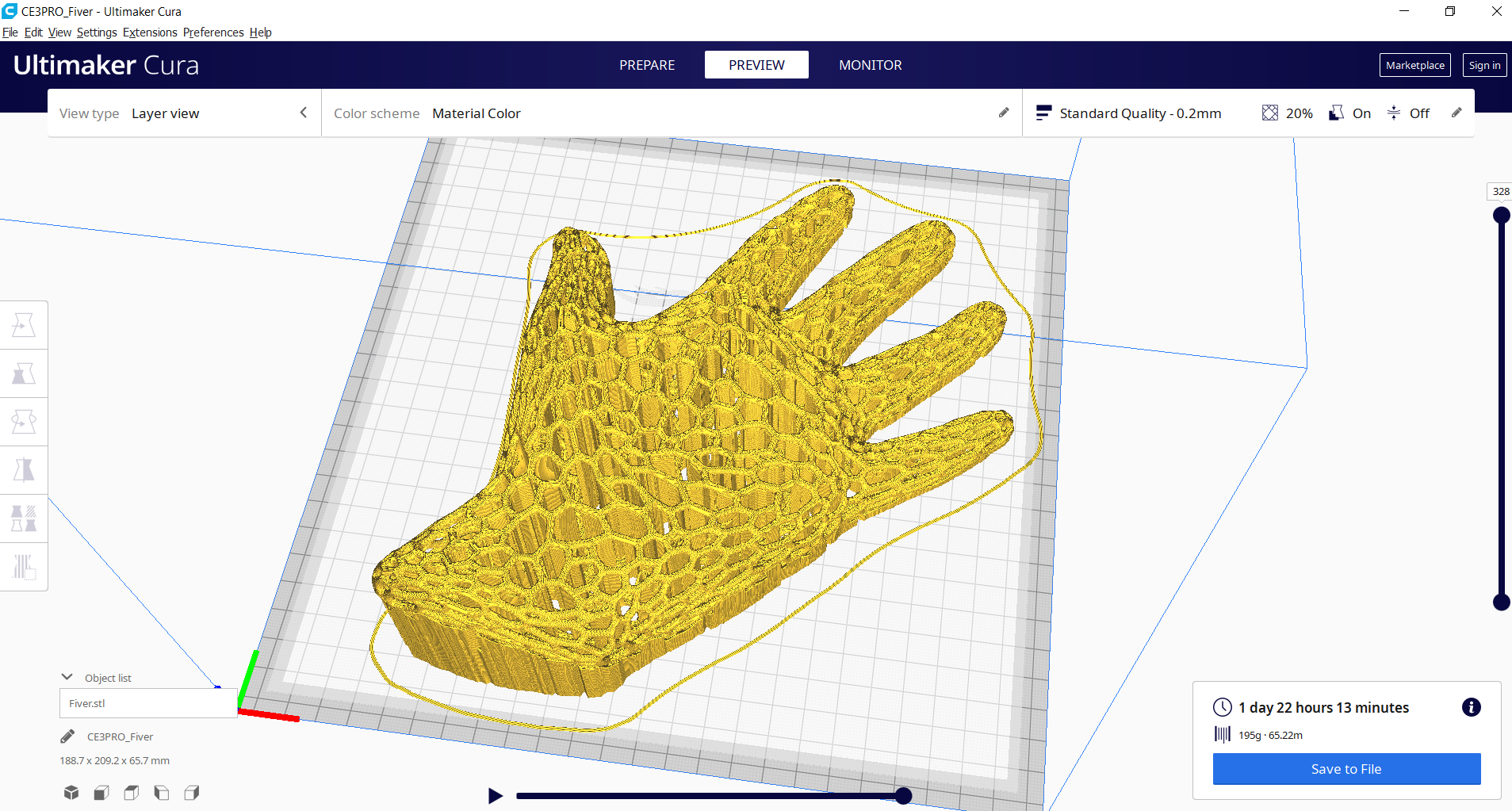Click the simulation path slider handle
The width and height of the screenshot is (1512, 811).
click(903, 796)
